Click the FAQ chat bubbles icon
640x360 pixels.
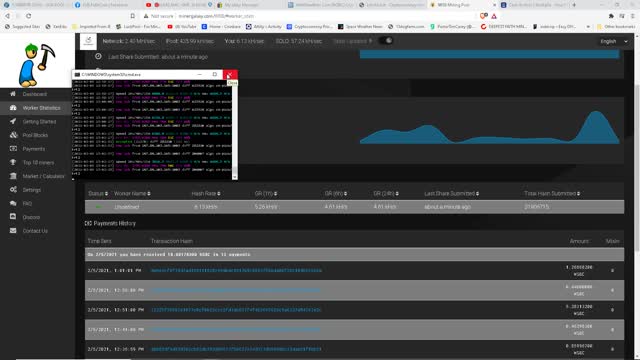pos(13,203)
